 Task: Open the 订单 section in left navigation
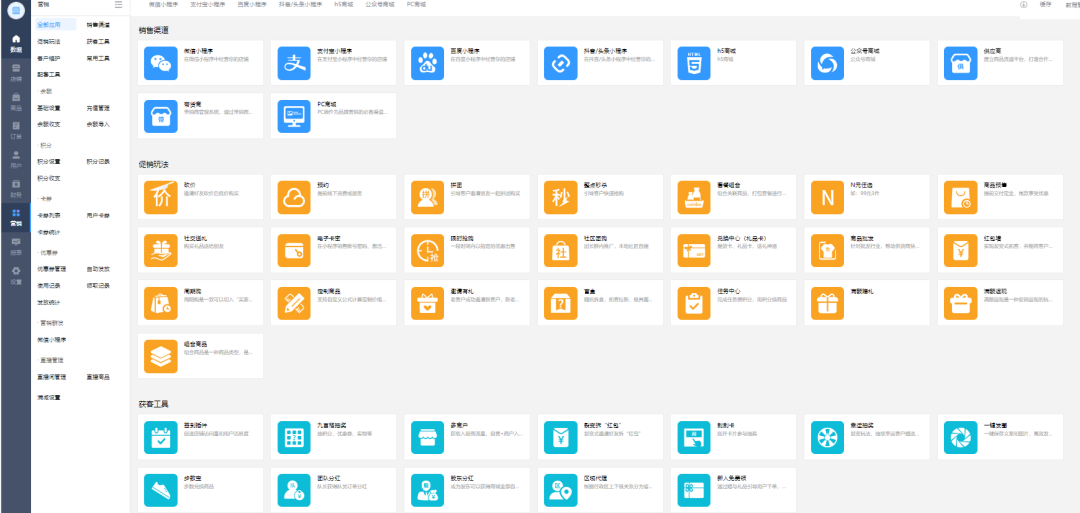click(x=16, y=130)
